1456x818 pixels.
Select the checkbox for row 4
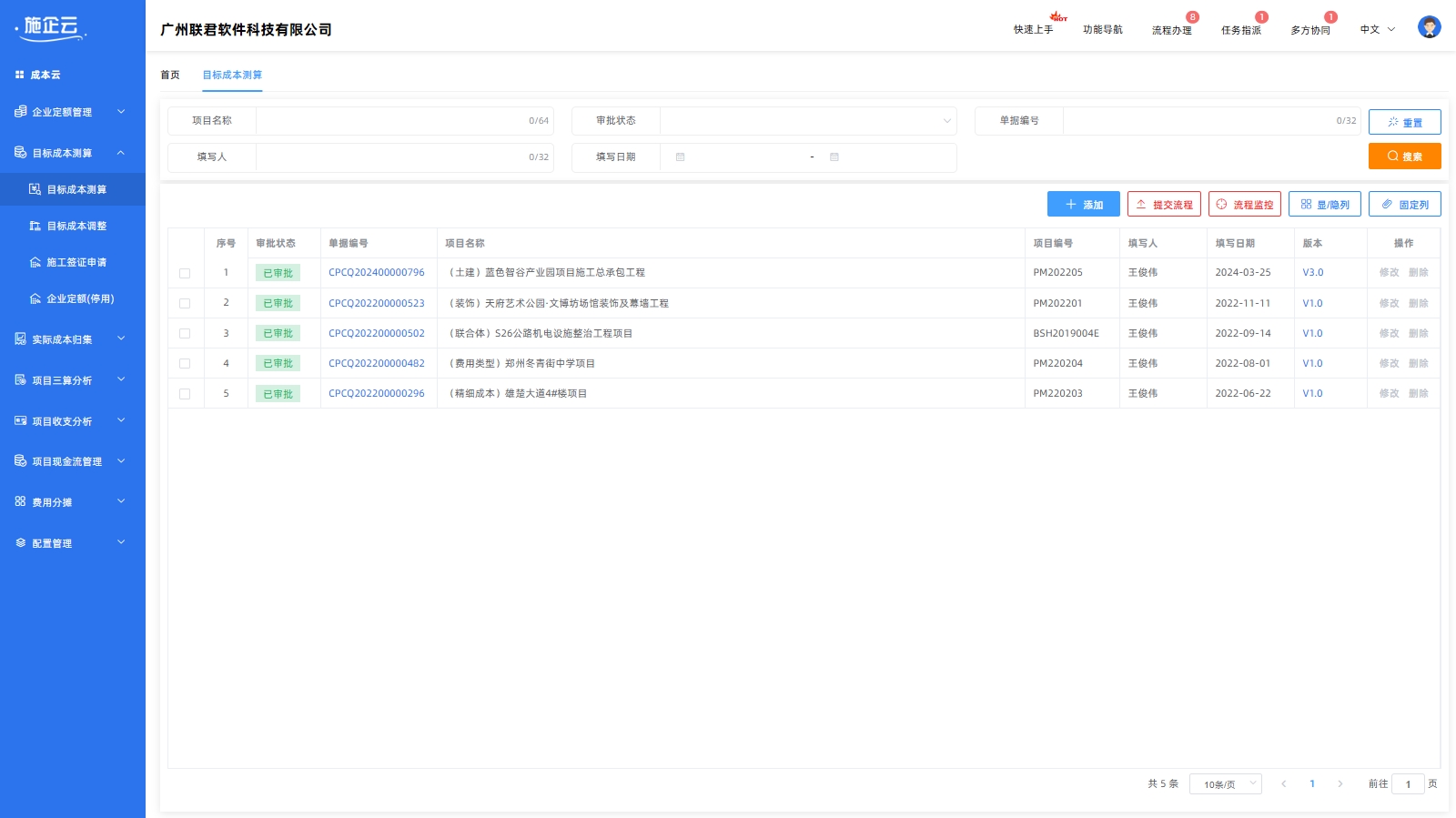[185, 363]
